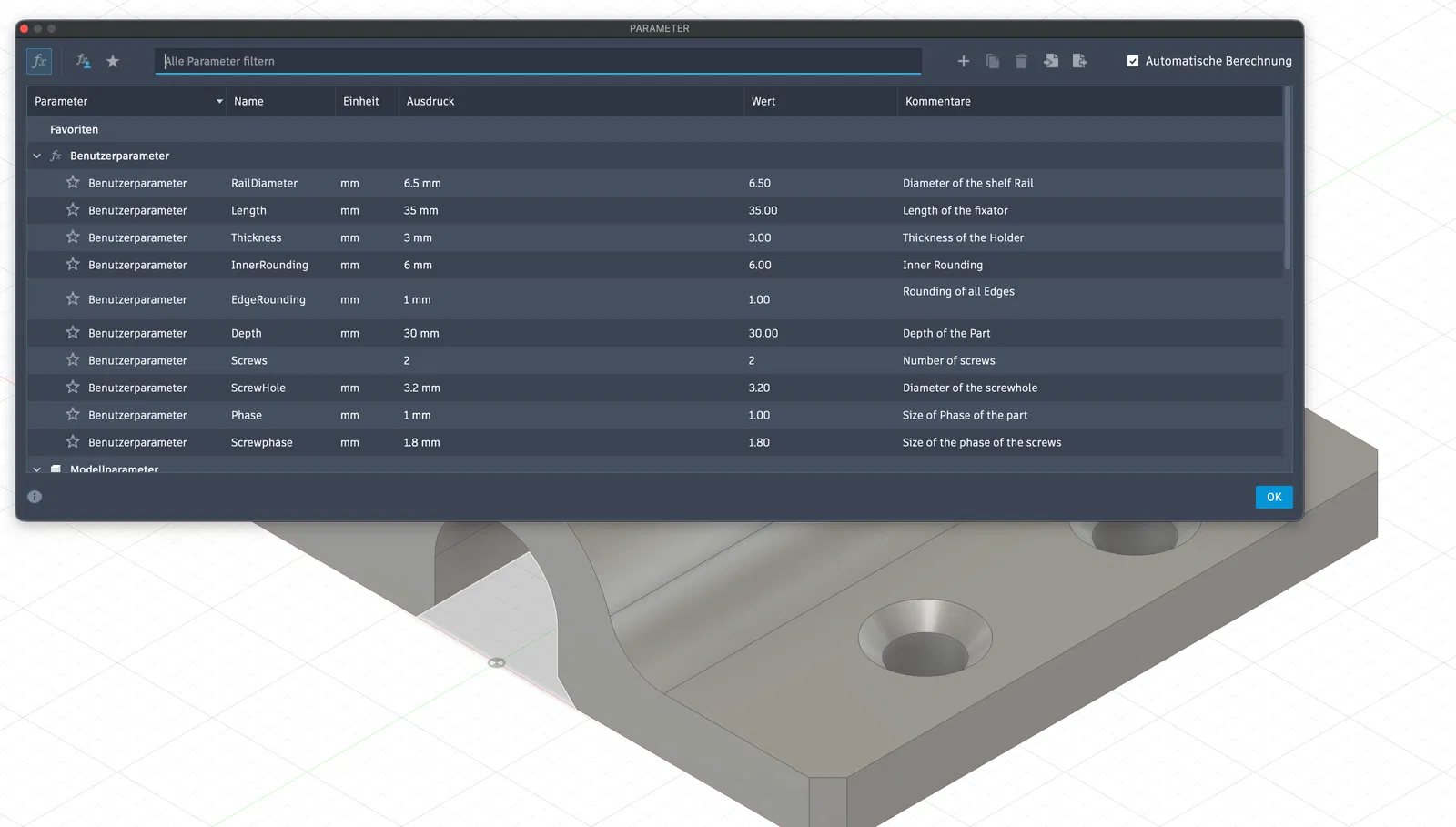Collapse the Benutzerparameter group
This screenshot has width=1456, height=827.
37,156
